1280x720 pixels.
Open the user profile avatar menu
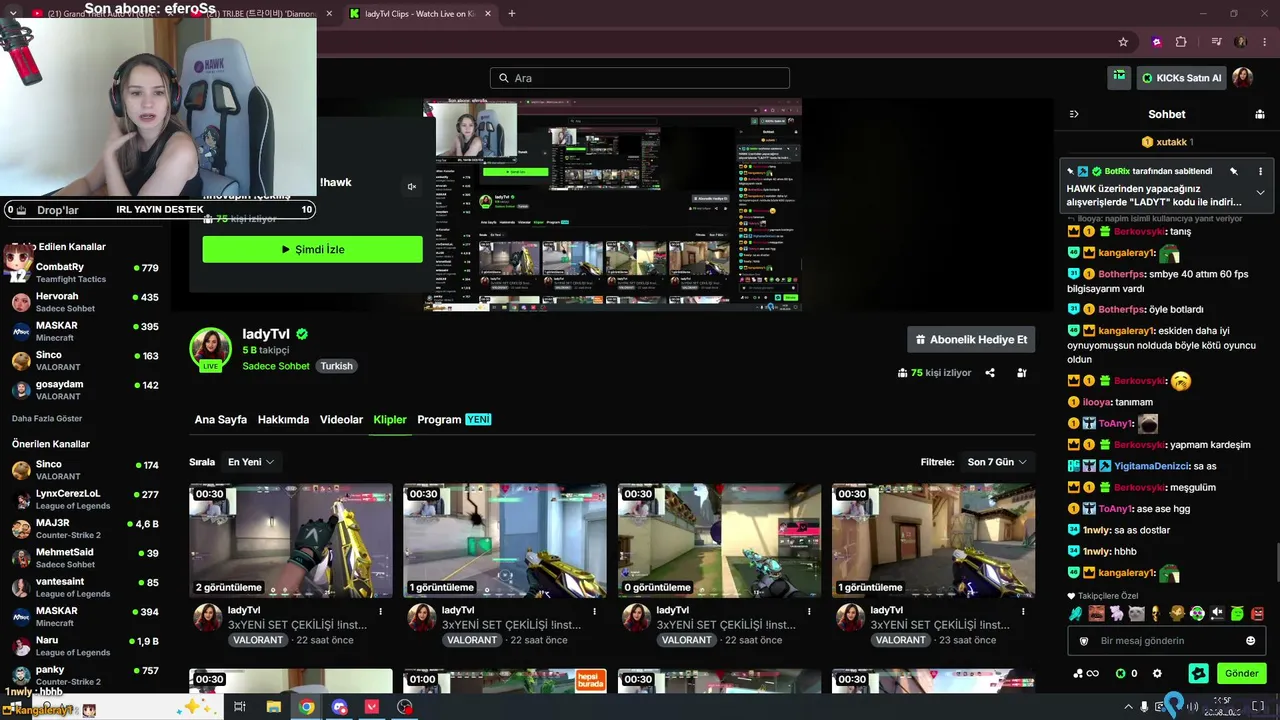[1242, 78]
